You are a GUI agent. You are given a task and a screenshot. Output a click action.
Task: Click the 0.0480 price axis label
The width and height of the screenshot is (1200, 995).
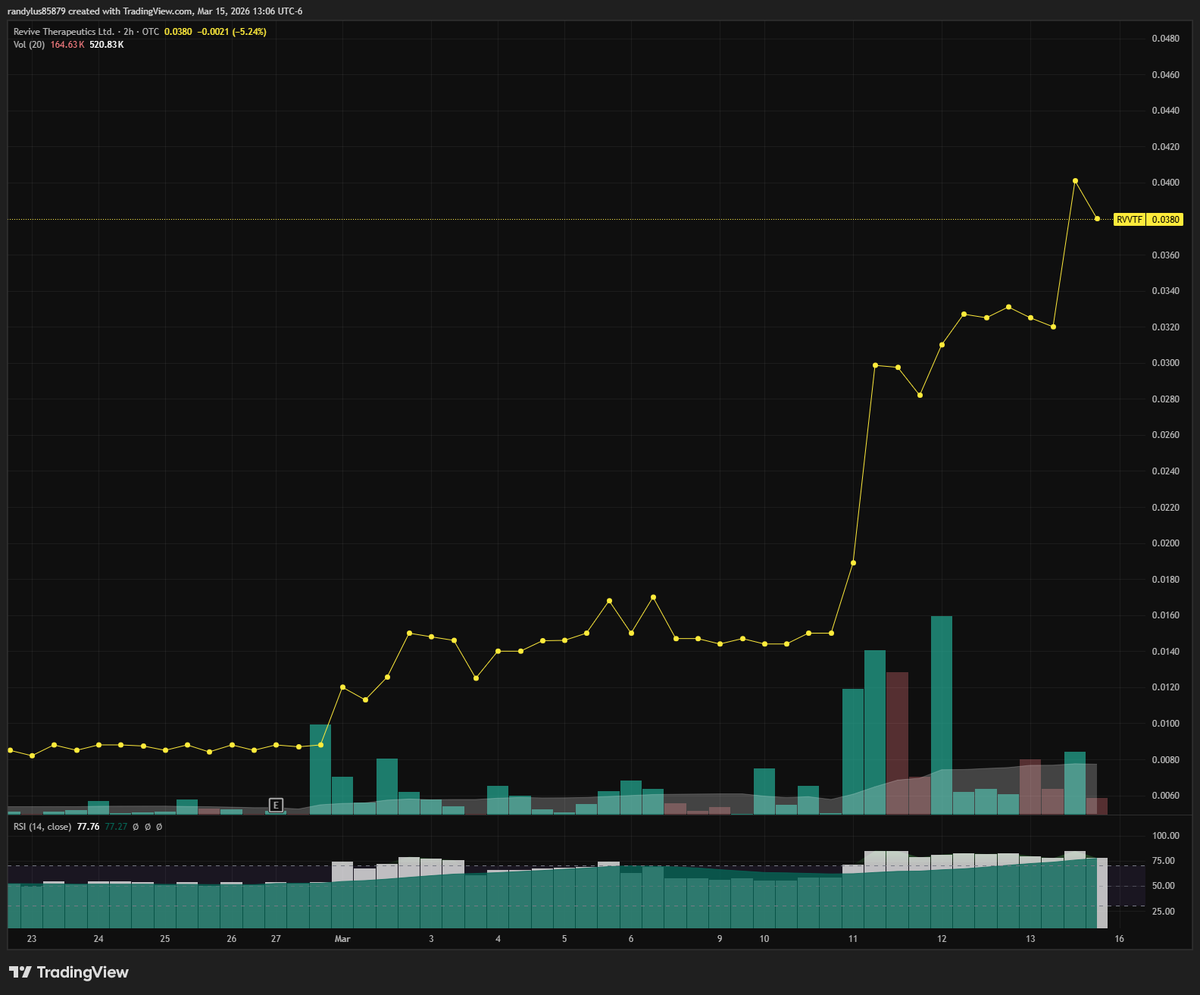pos(1166,38)
